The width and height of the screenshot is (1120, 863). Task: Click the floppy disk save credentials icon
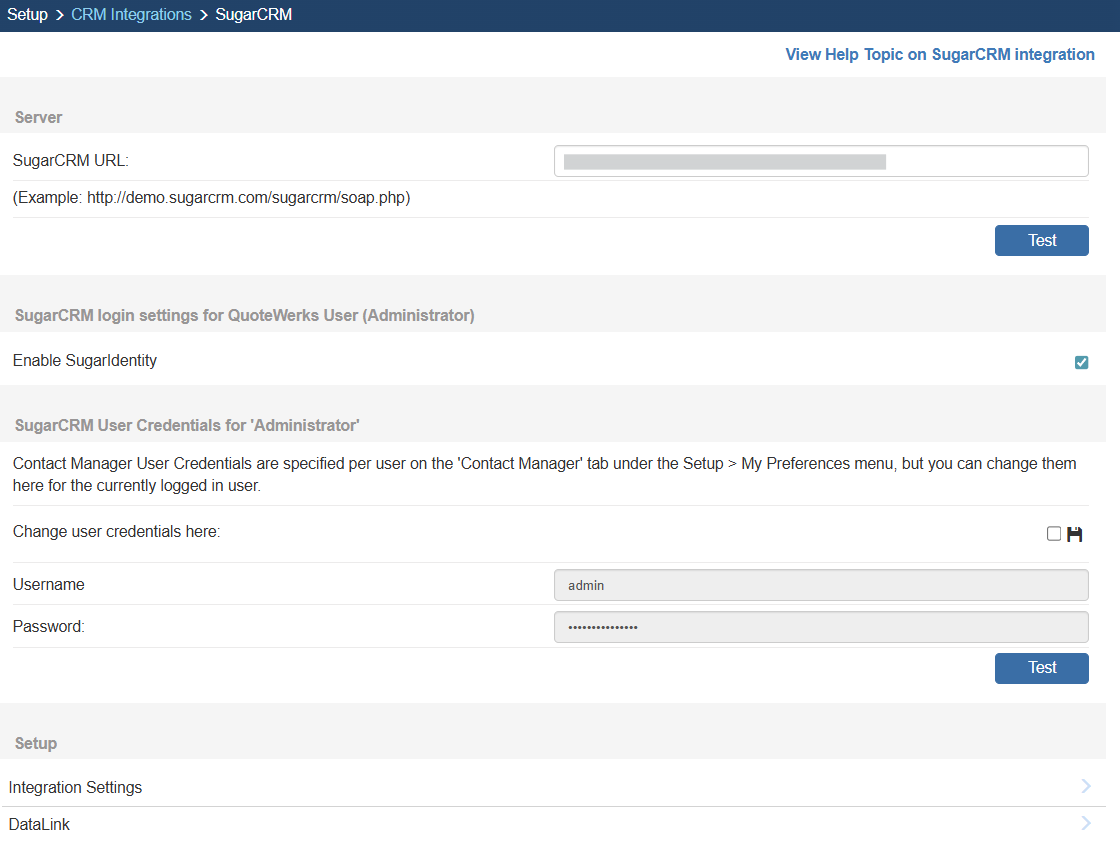point(1075,534)
